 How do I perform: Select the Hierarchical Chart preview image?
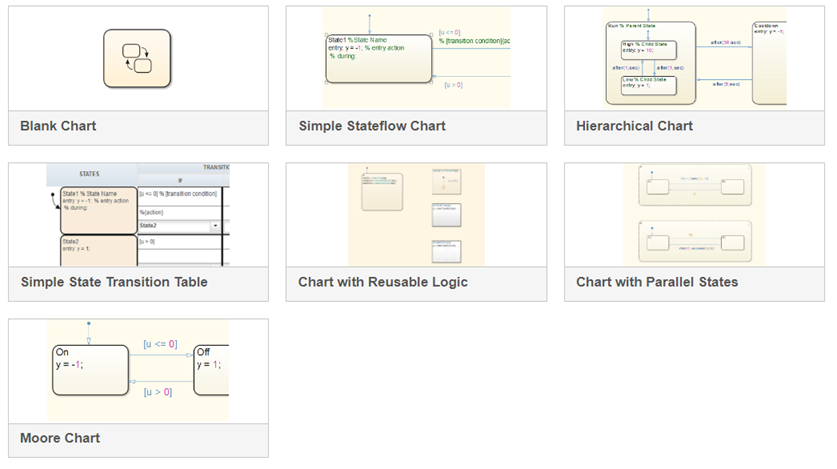click(x=694, y=58)
